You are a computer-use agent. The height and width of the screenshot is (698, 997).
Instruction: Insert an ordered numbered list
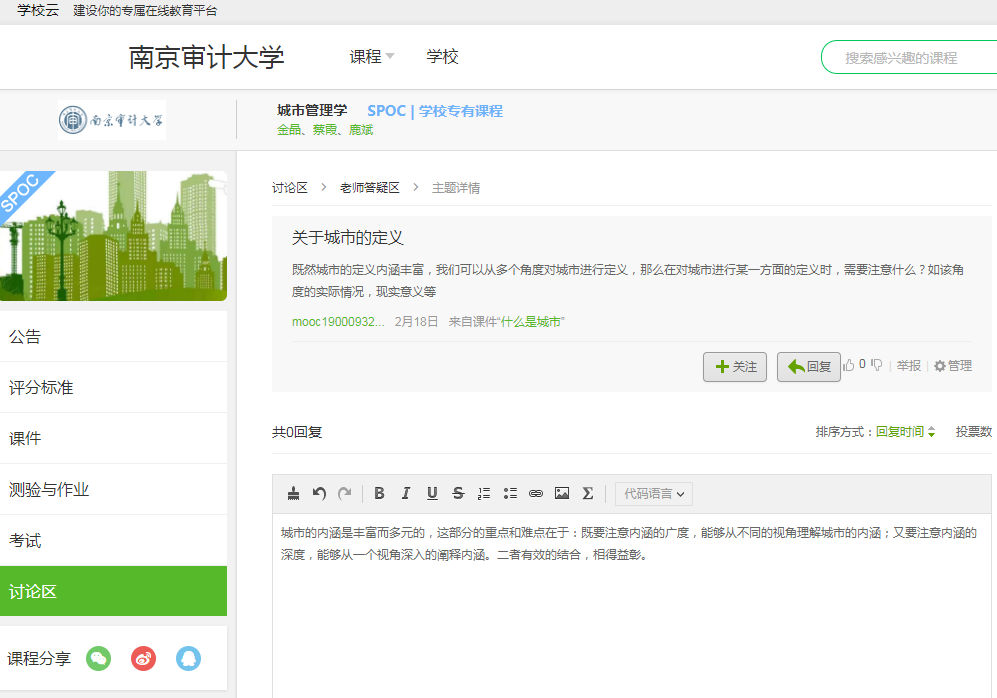pos(484,493)
